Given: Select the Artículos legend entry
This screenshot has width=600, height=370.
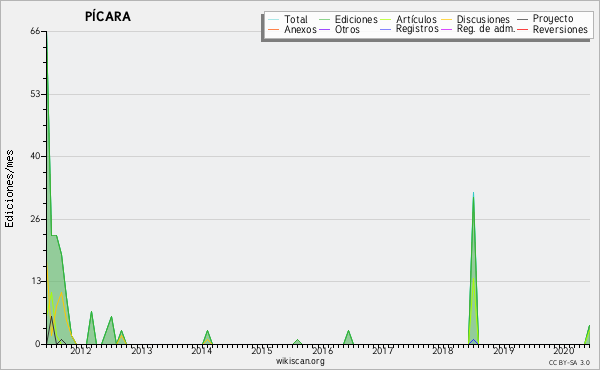Looking at the screenshot, I should click(416, 19).
